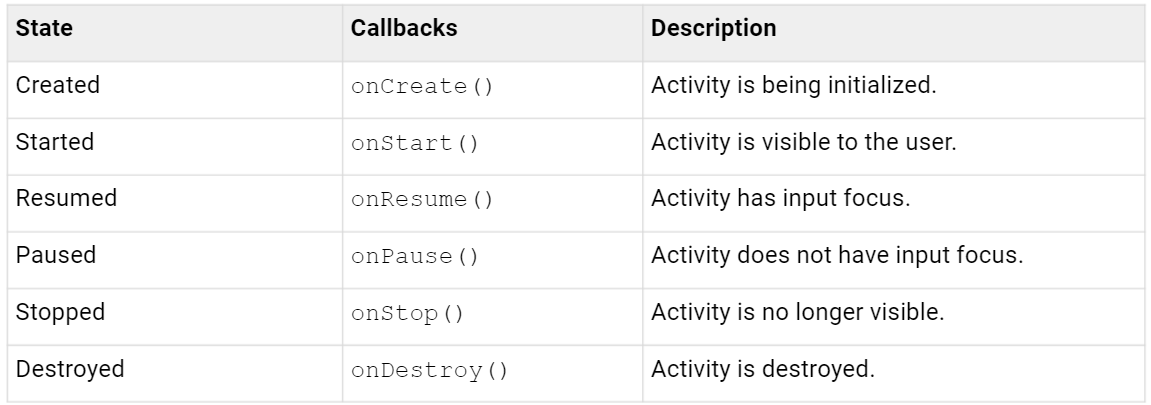This screenshot has height=405, width=1151.
Task: Select the Started state cell
Action: point(55,142)
